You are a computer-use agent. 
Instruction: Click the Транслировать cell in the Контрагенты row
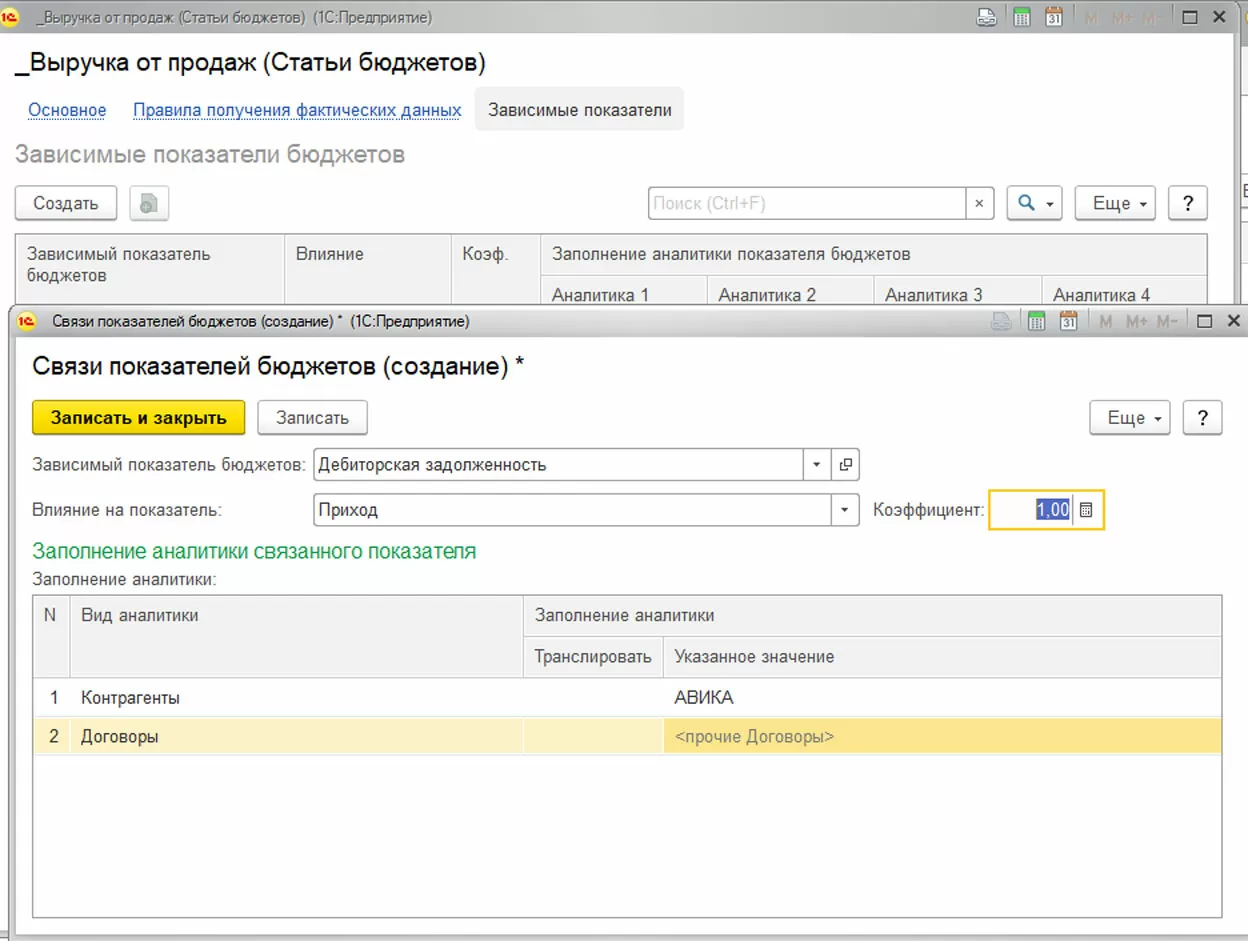(593, 698)
